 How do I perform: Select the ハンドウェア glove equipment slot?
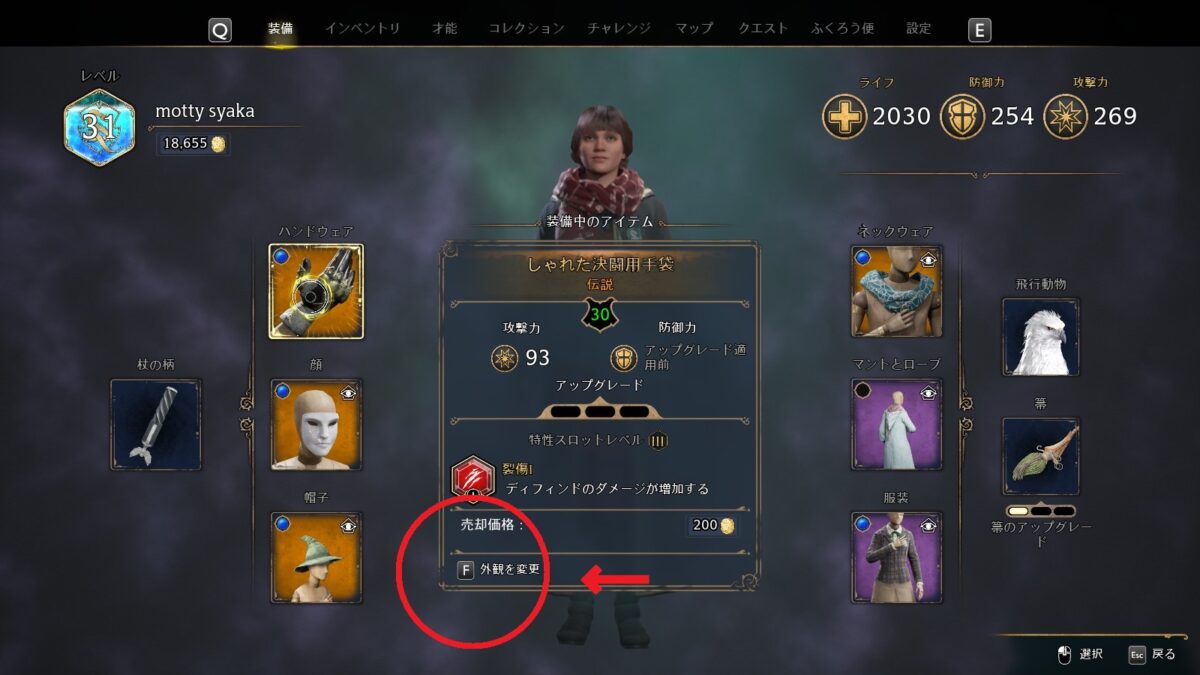coord(316,292)
